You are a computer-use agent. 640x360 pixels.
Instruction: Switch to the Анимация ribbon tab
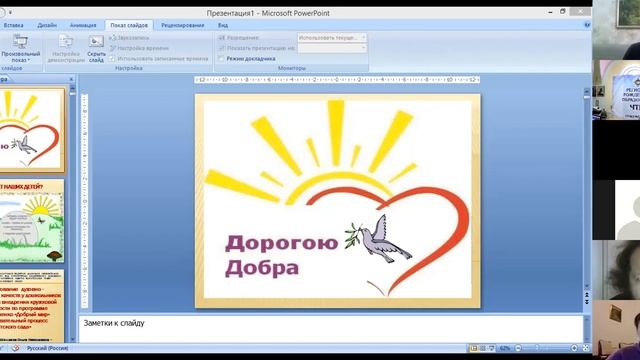coord(83,25)
